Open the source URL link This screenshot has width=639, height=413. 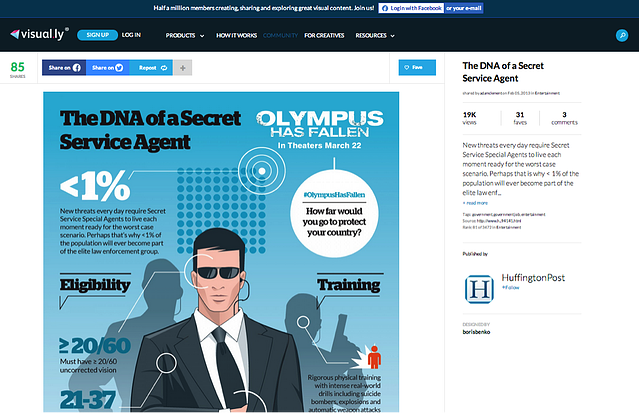(499, 221)
